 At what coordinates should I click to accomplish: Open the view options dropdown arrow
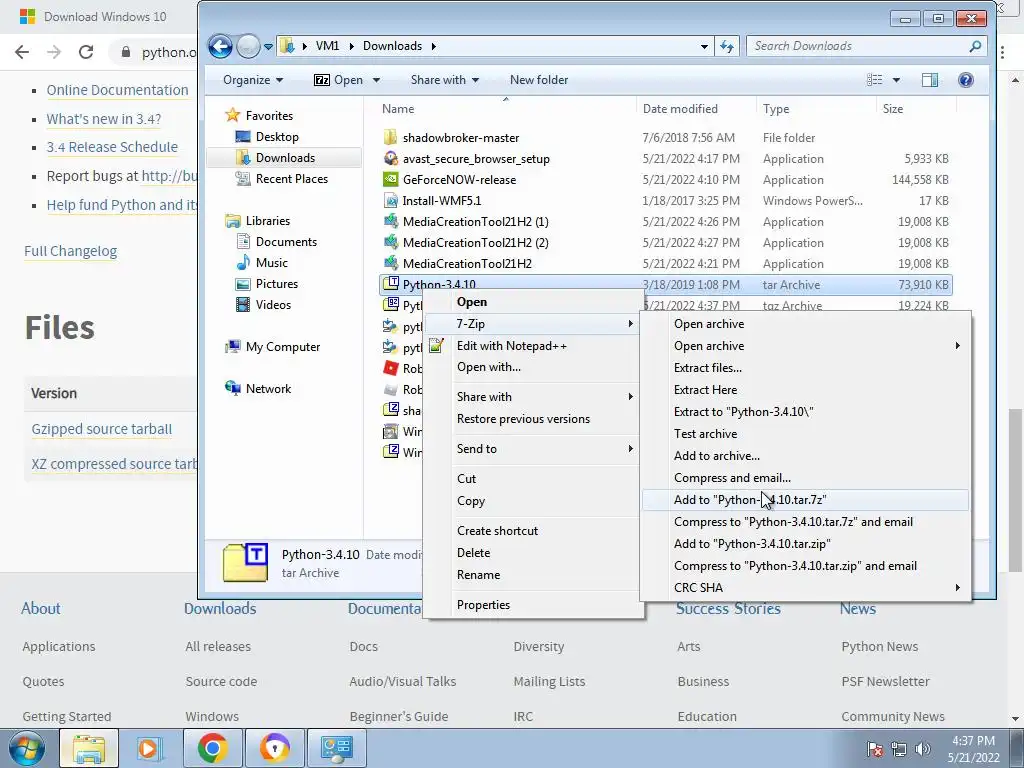(896, 80)
